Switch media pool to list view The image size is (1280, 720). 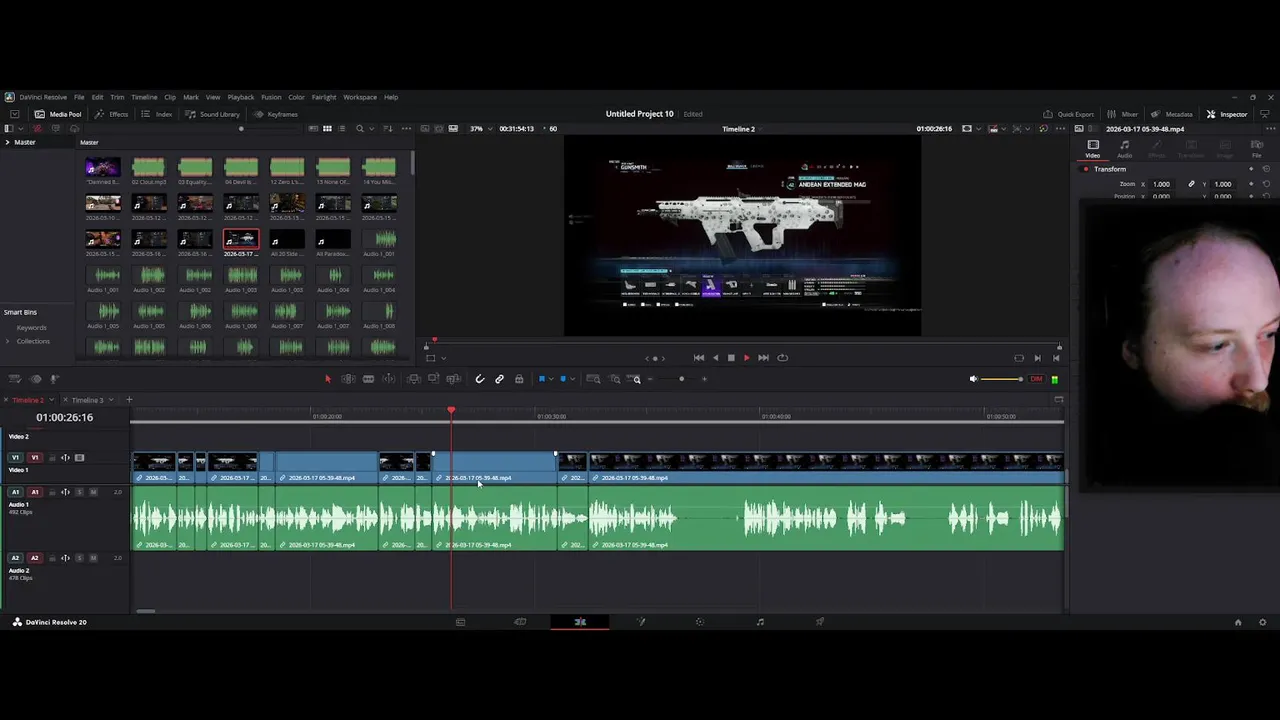(342, 129)
